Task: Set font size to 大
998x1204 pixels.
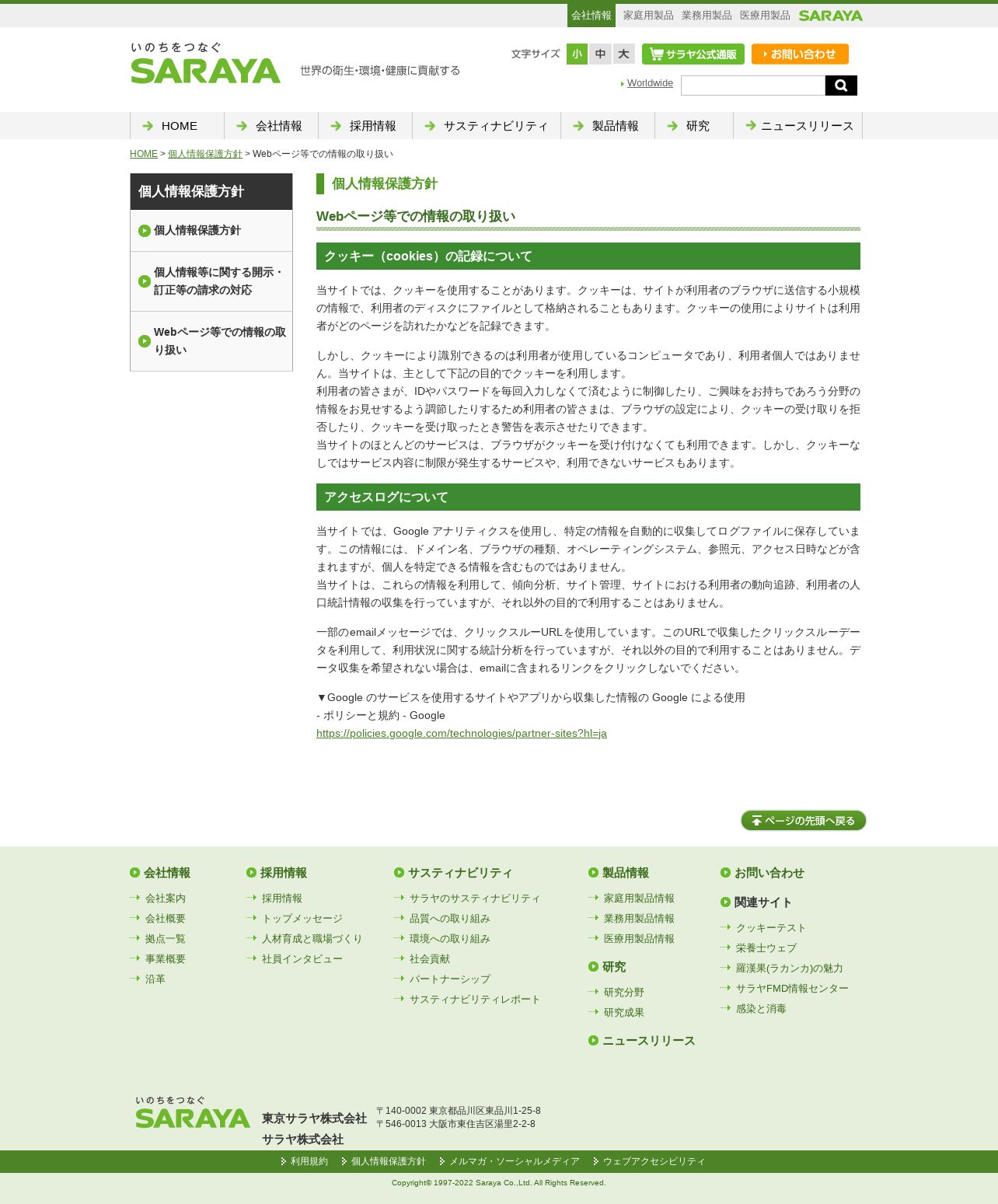Action: click(623, 54)
